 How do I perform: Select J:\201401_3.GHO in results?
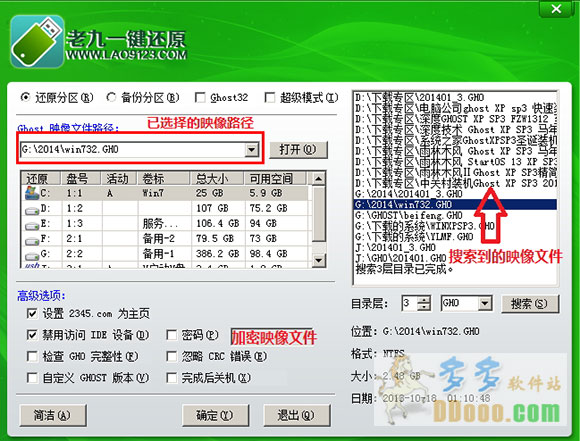(455, 248)
